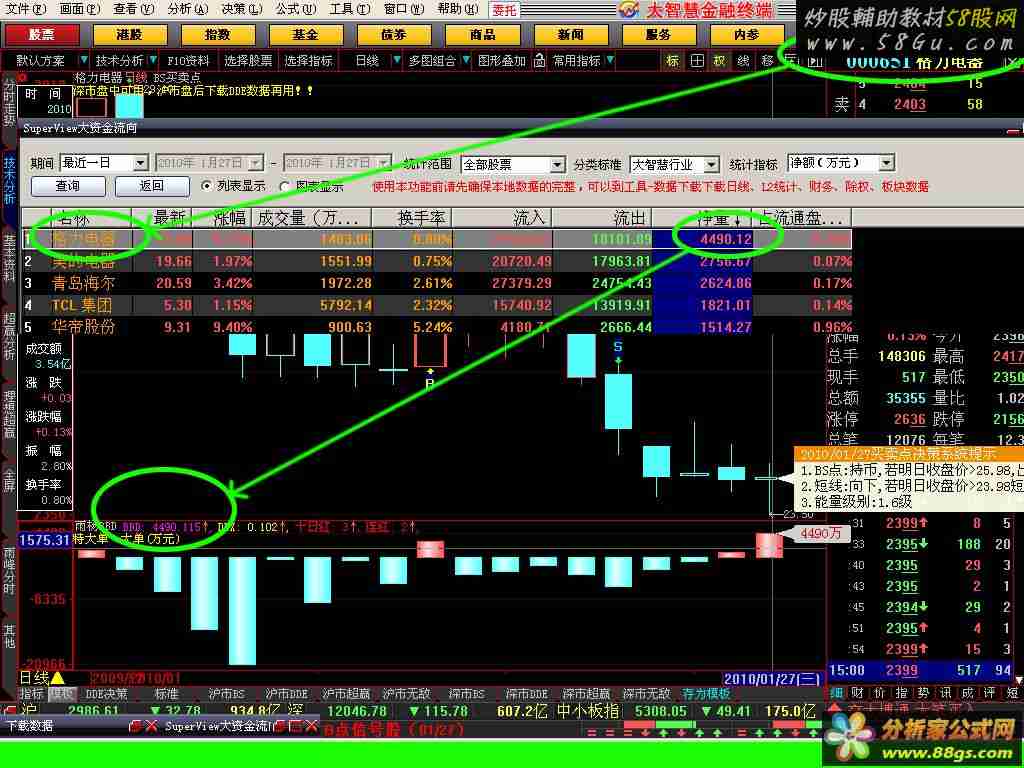Expand the 日线 period dropdown arrow
This screenshot has width=1024, height=768.
(396, 60)
